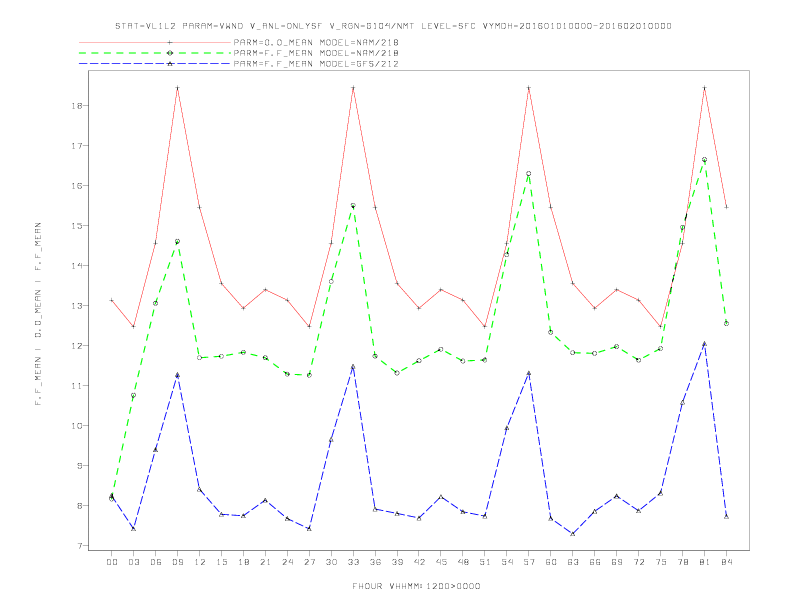792x612 pixels.
Task: Click the blue triangle marker at hour 84
Action: pos(726,516)
